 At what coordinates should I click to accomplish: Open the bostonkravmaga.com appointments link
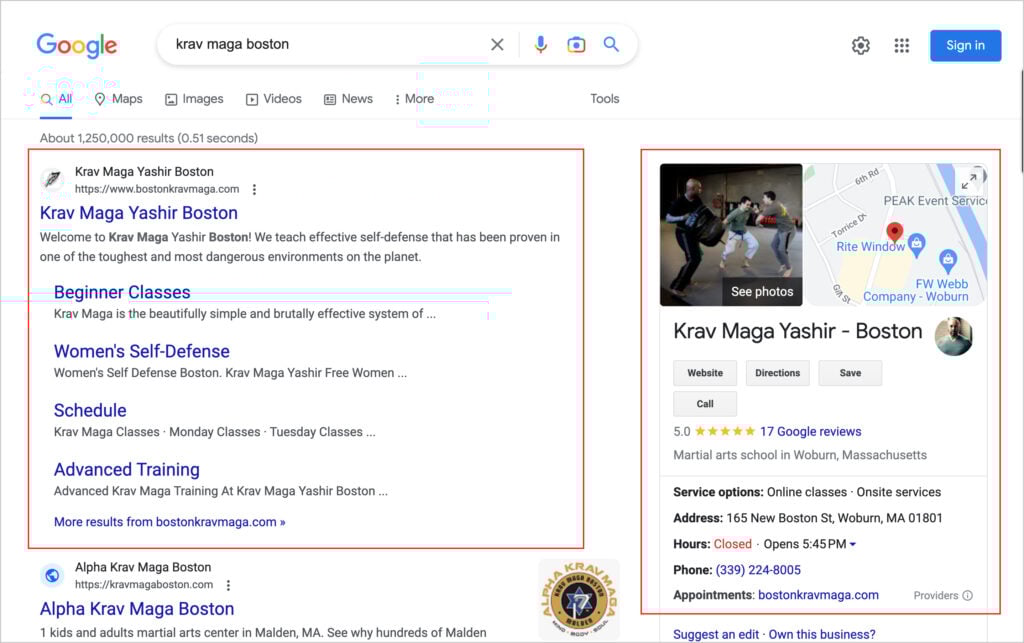click(818, 595)
